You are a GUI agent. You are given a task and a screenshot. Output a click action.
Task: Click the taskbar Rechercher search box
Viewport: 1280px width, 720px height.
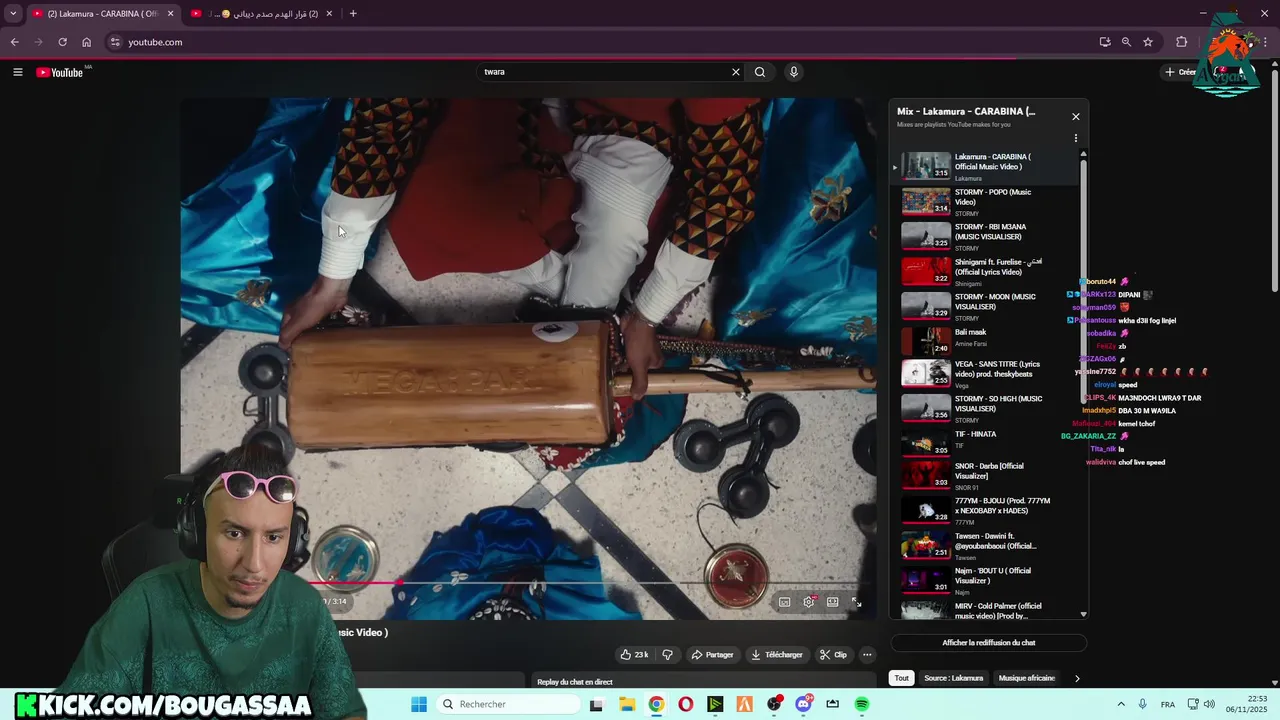(506, 704)
